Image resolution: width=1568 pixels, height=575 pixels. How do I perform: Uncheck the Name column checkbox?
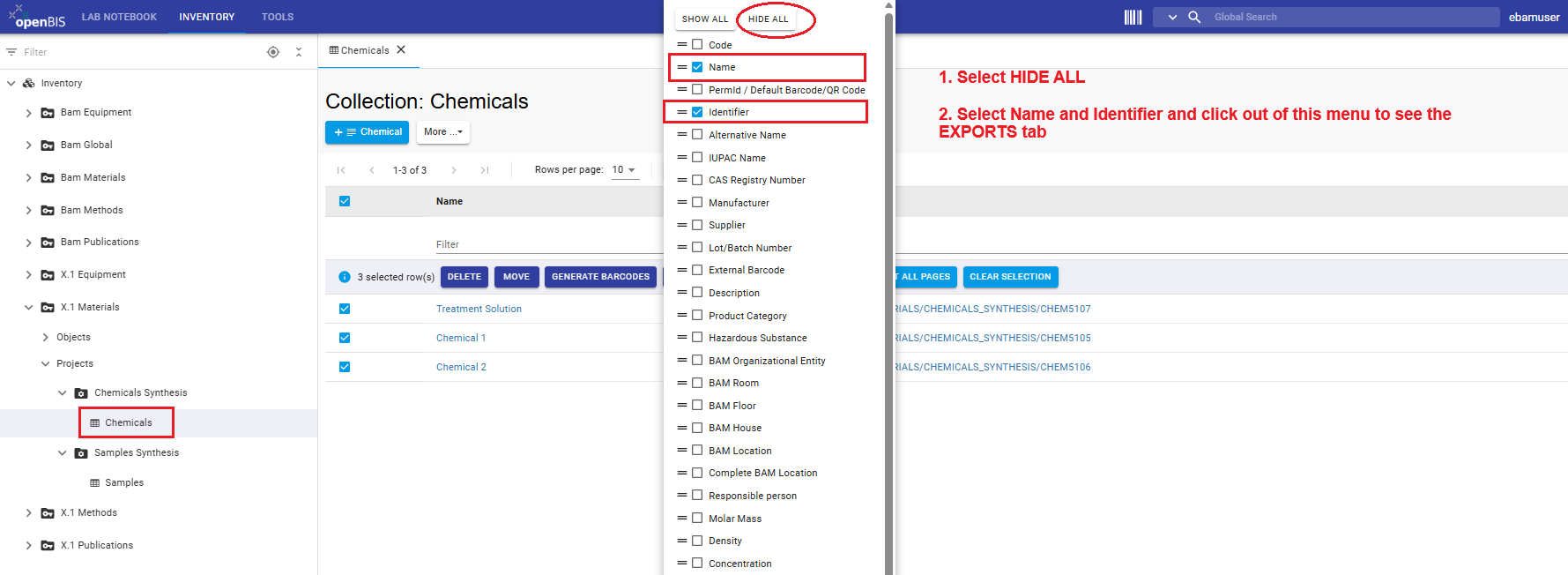point(697,67)
